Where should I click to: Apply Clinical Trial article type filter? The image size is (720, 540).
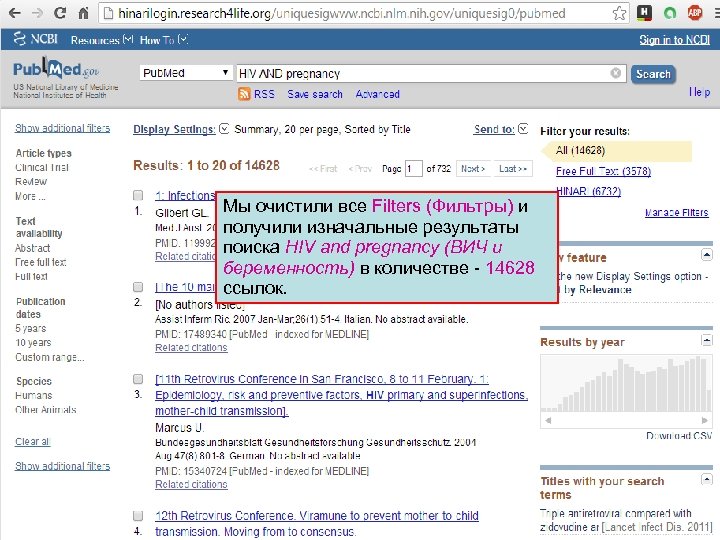tap(42, 168)
